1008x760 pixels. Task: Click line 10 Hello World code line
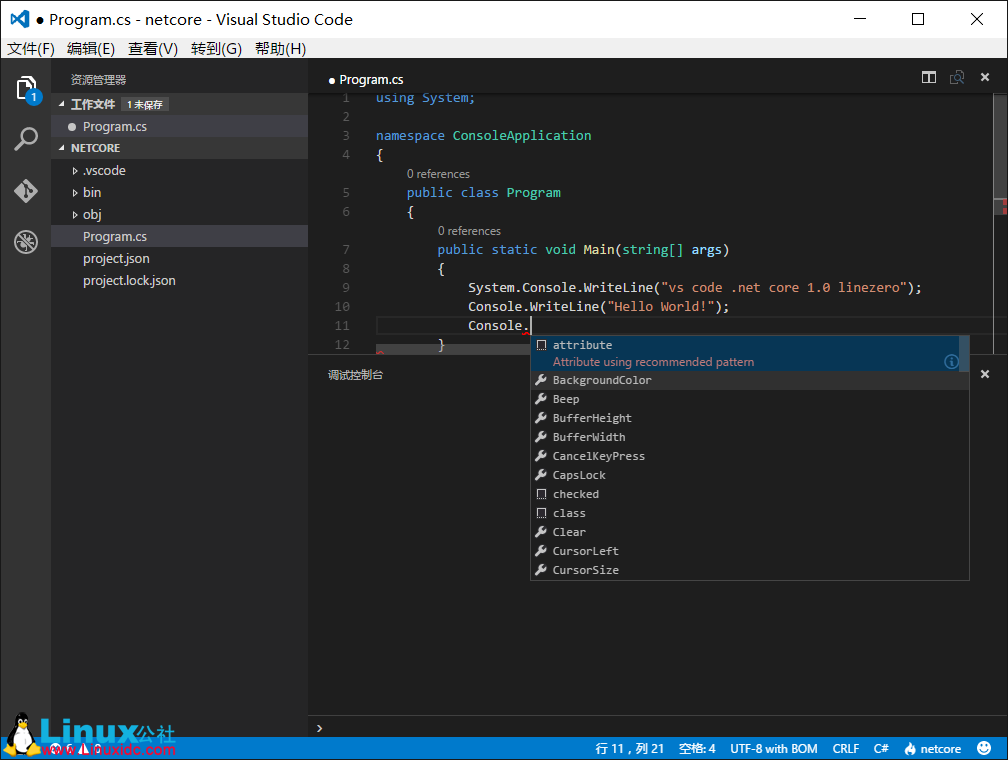pyautogui.click(x=598, y=307)
